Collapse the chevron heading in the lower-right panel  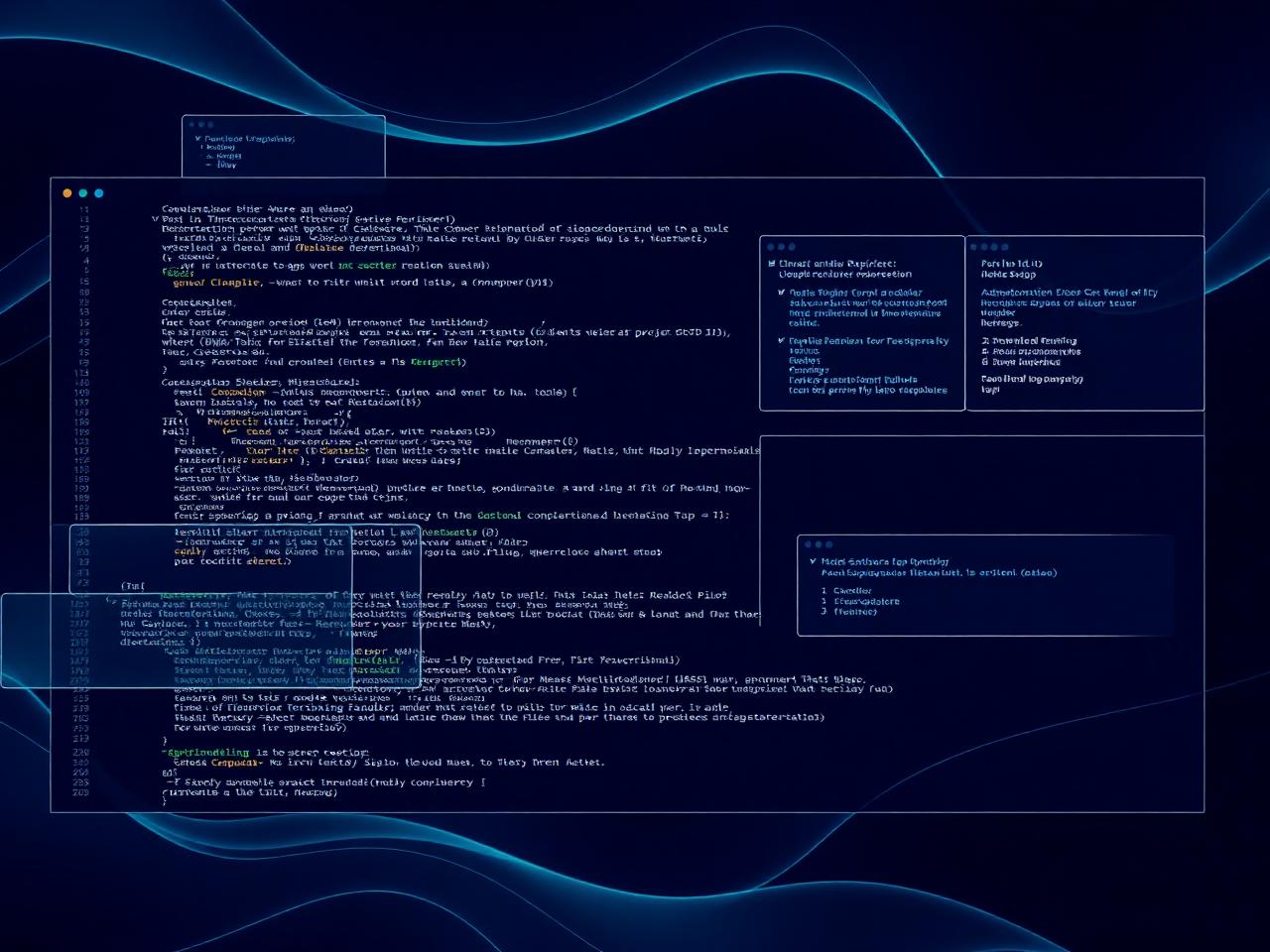[813, 562]
